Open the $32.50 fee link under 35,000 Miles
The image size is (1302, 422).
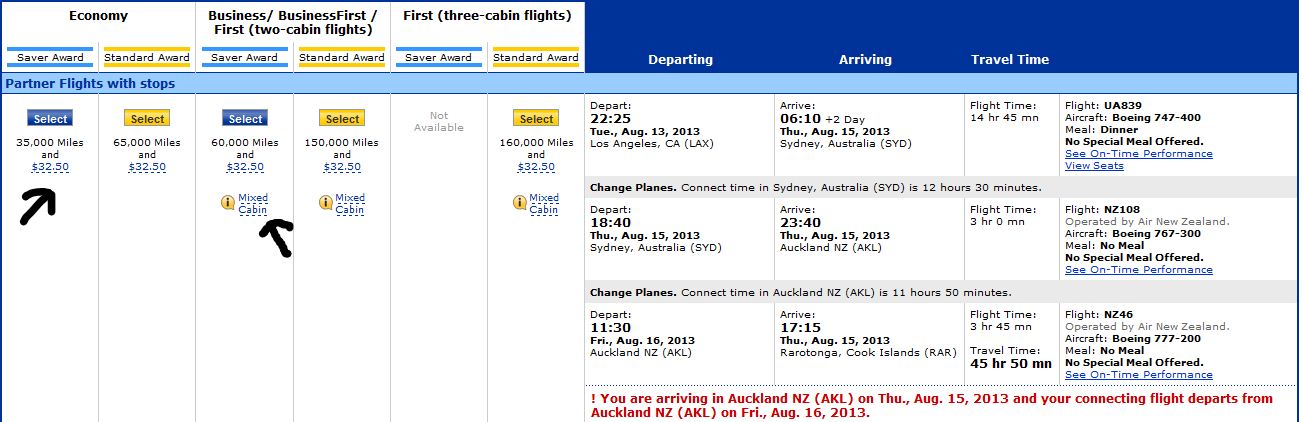coord(51,167)
